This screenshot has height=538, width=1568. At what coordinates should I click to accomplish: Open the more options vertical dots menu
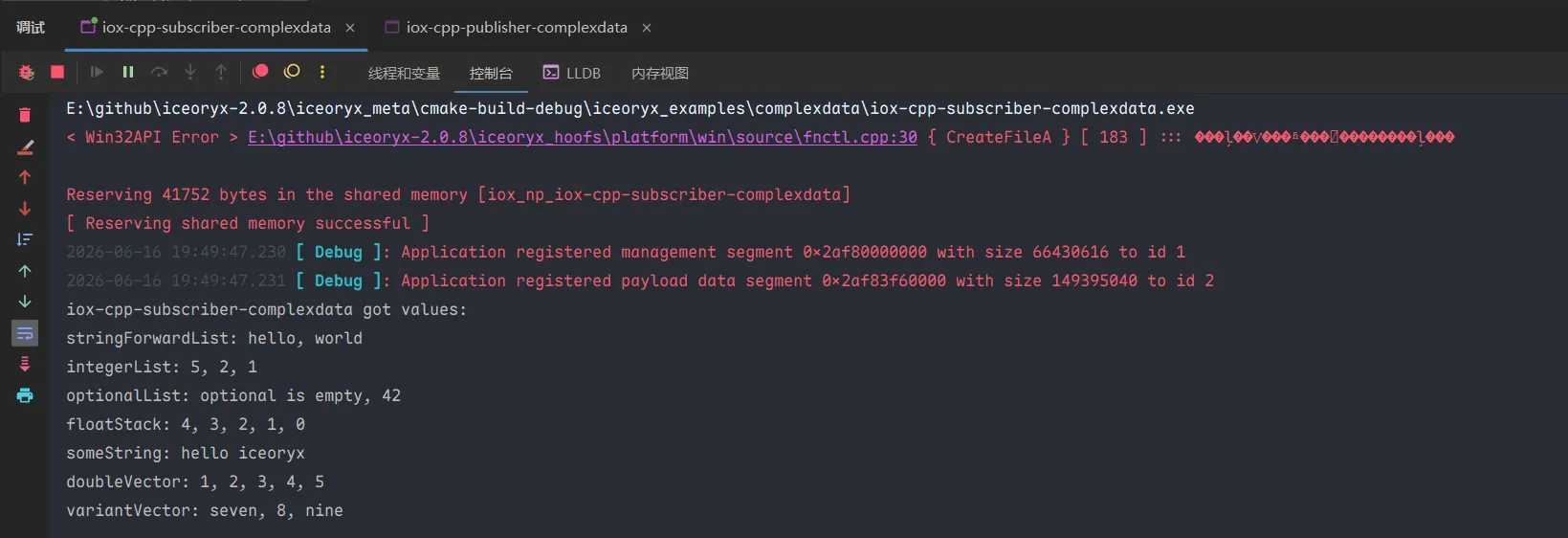(x=322, y=72)
